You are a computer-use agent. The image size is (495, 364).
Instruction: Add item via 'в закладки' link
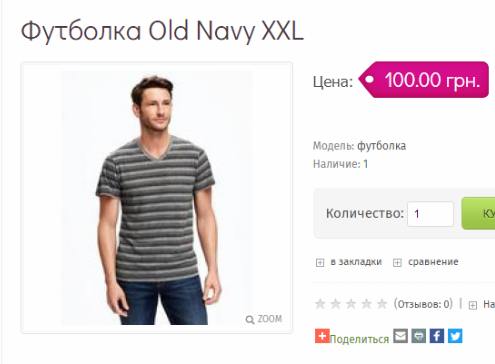pyautogui.click(x=356, y=262)
